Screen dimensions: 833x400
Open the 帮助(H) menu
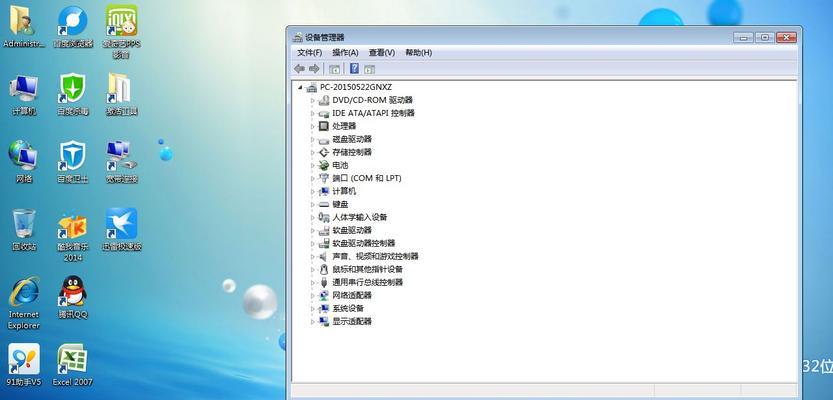pos(419,53)
